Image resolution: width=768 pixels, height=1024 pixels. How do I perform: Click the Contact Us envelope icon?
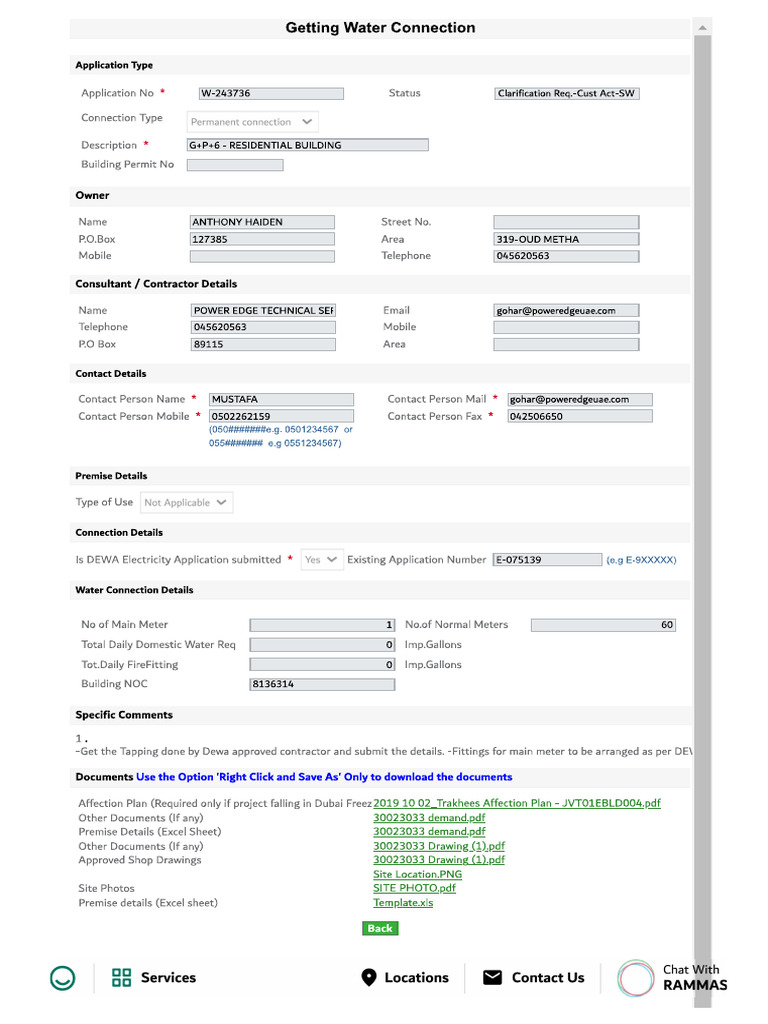point(493,978)
